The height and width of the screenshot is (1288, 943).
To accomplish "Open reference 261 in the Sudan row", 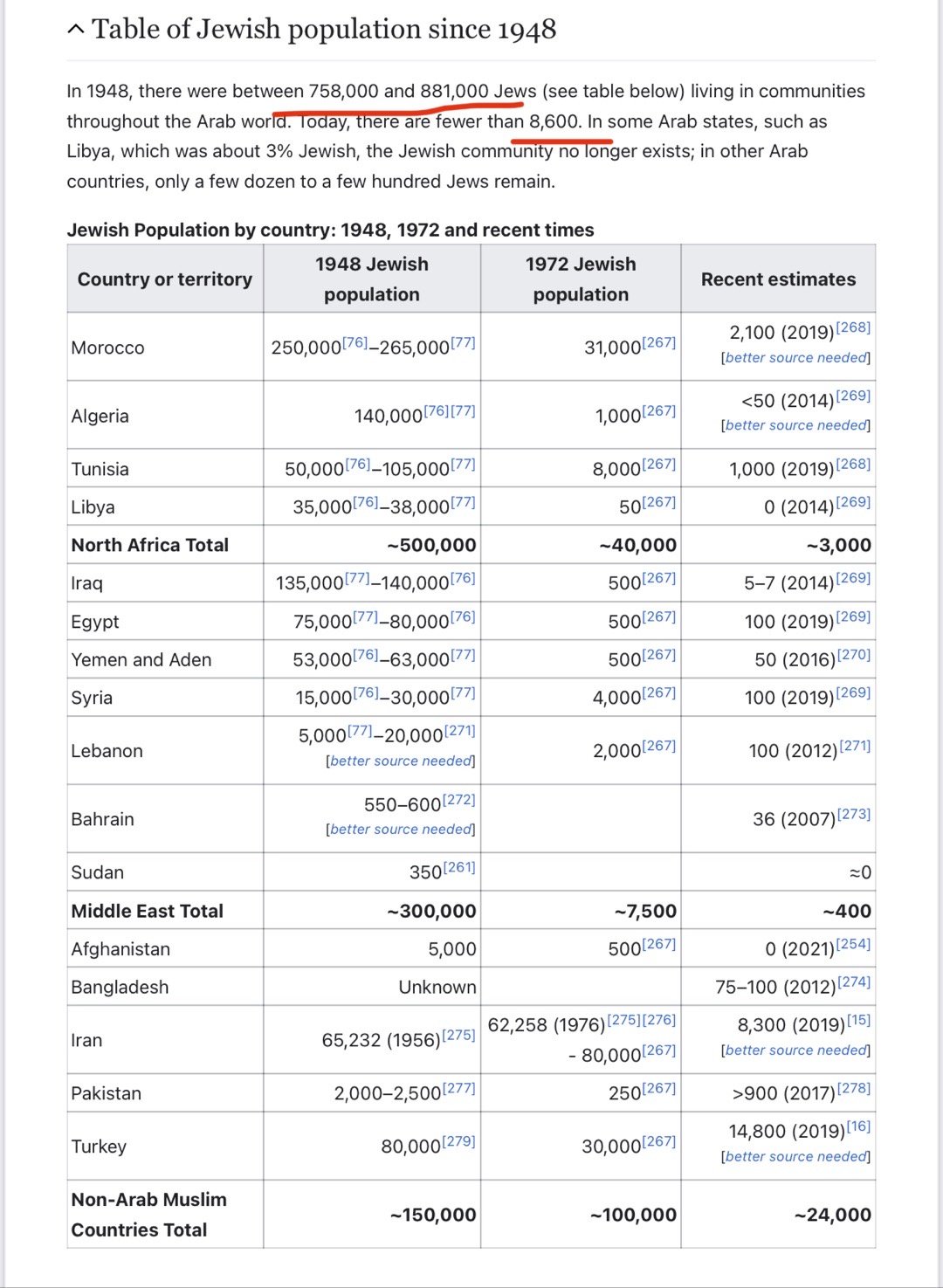I will tap(458, 867).
